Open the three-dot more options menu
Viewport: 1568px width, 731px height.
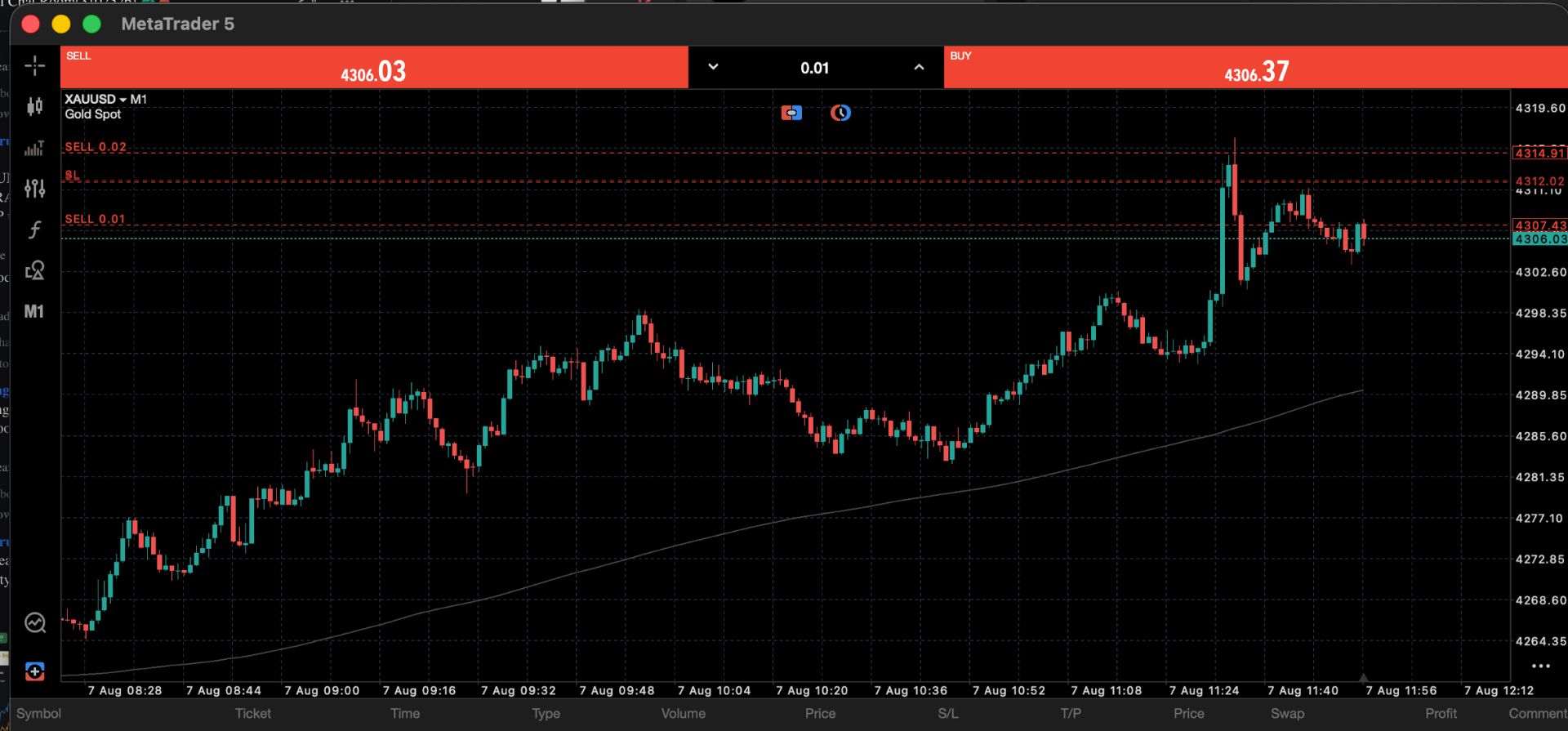pos(1540,666)
